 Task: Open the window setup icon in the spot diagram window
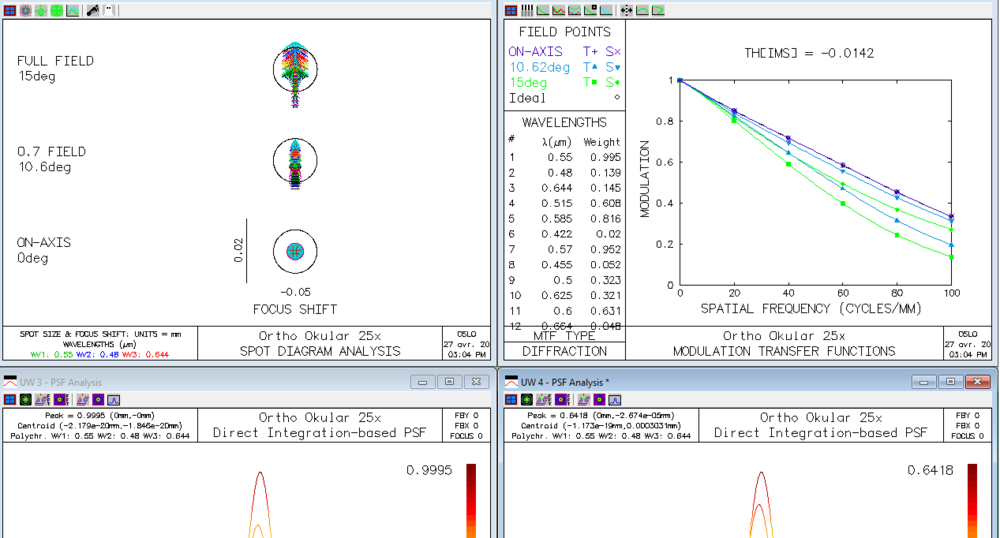[10, 11]
